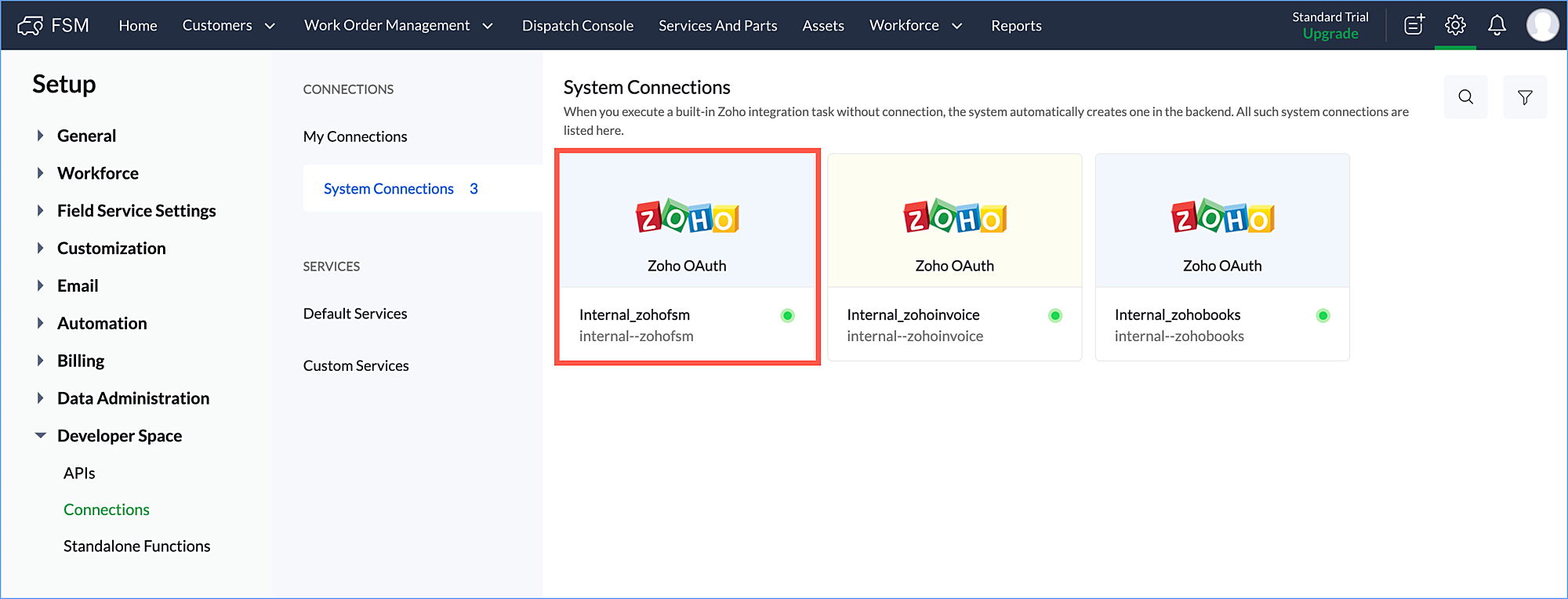
Task: Click the Email label in Setup
Action: [x=78, y=285]
